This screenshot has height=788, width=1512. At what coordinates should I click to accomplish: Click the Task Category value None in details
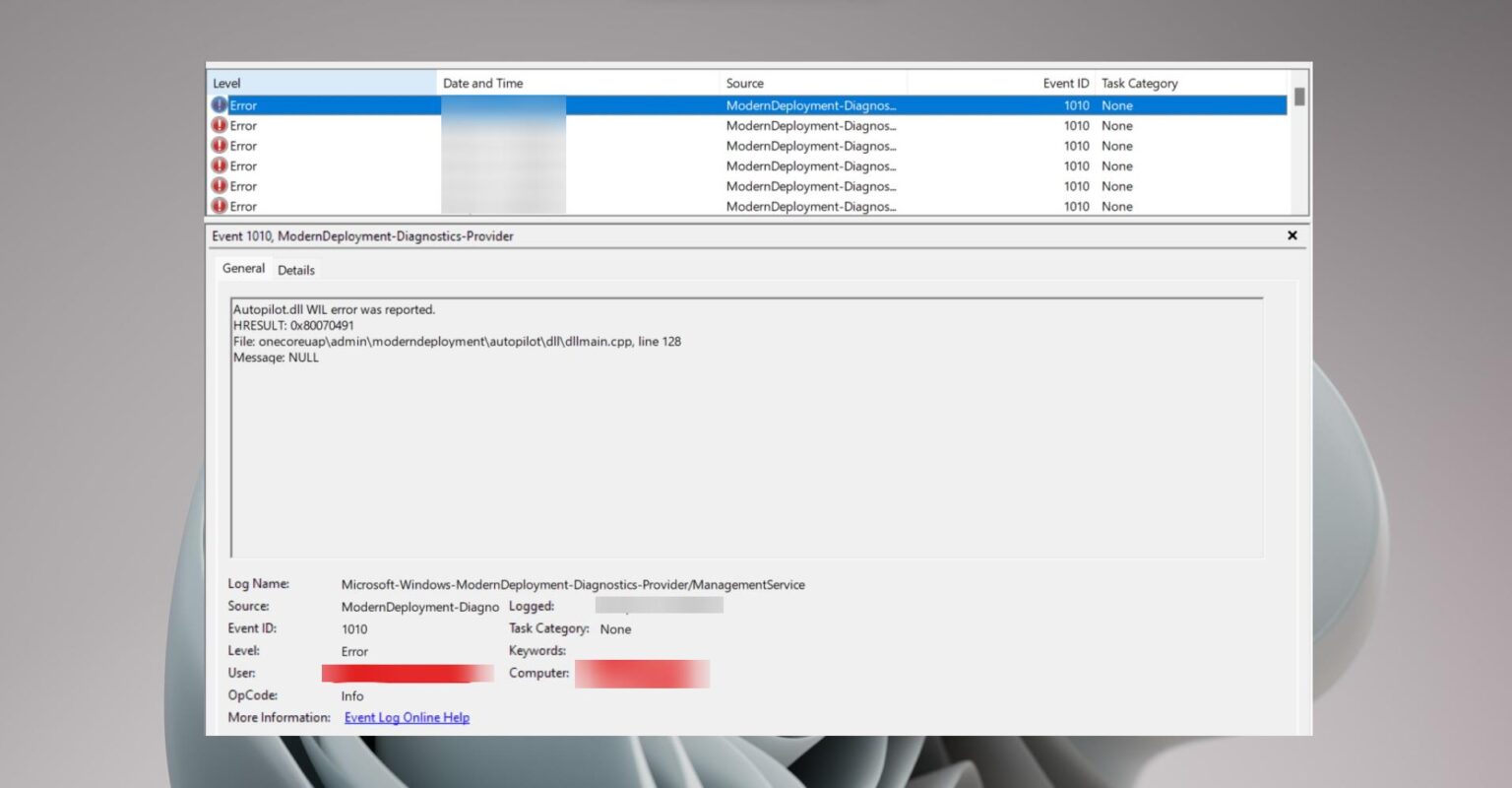coord(615,628)
